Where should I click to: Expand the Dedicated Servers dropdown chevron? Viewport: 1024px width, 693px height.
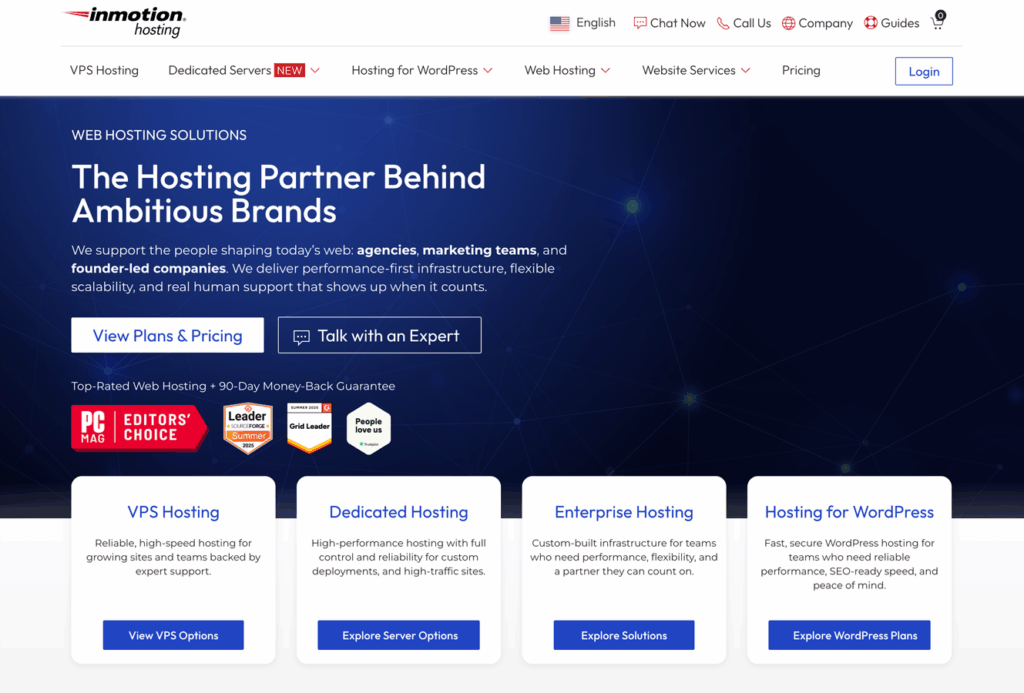315,71
